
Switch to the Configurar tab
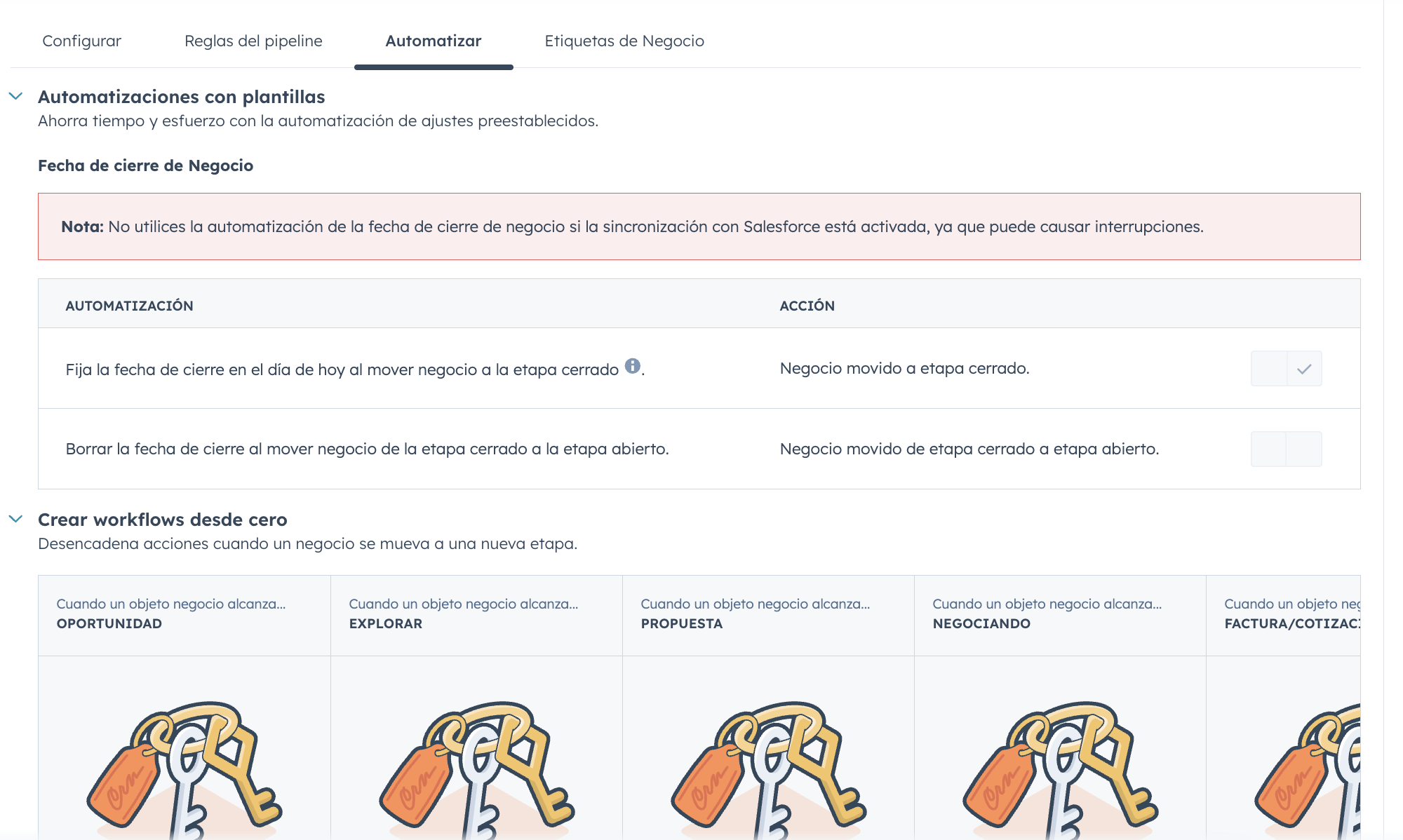pyautogui.click(x=81, y=41)
